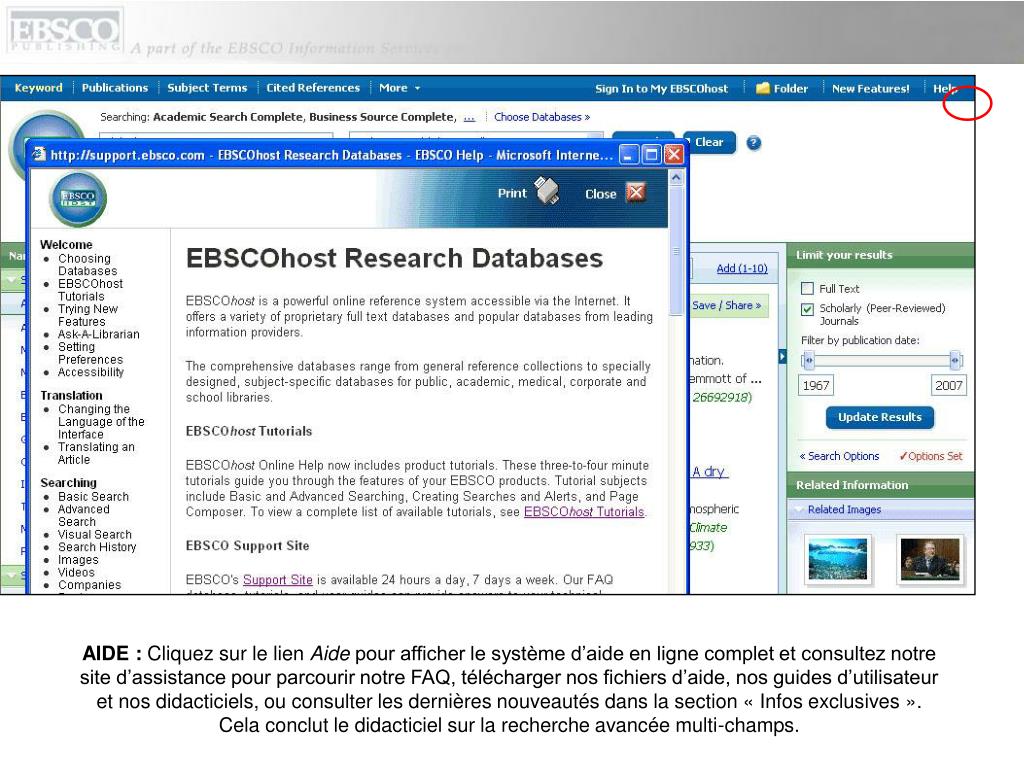1024x768 pixels.
Task: Select Companies help topic
Action: tap(89, 585)
